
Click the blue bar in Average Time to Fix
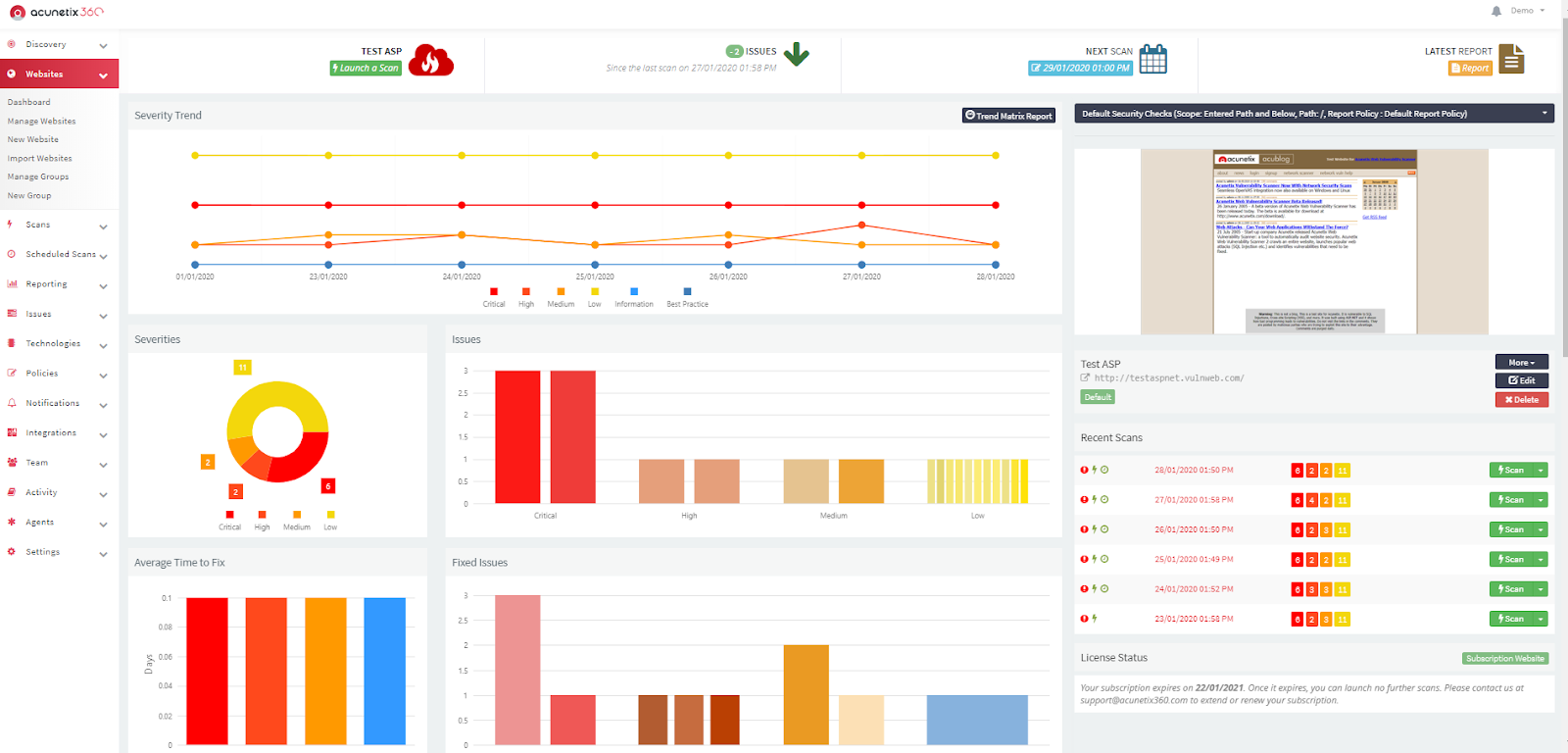384,672
